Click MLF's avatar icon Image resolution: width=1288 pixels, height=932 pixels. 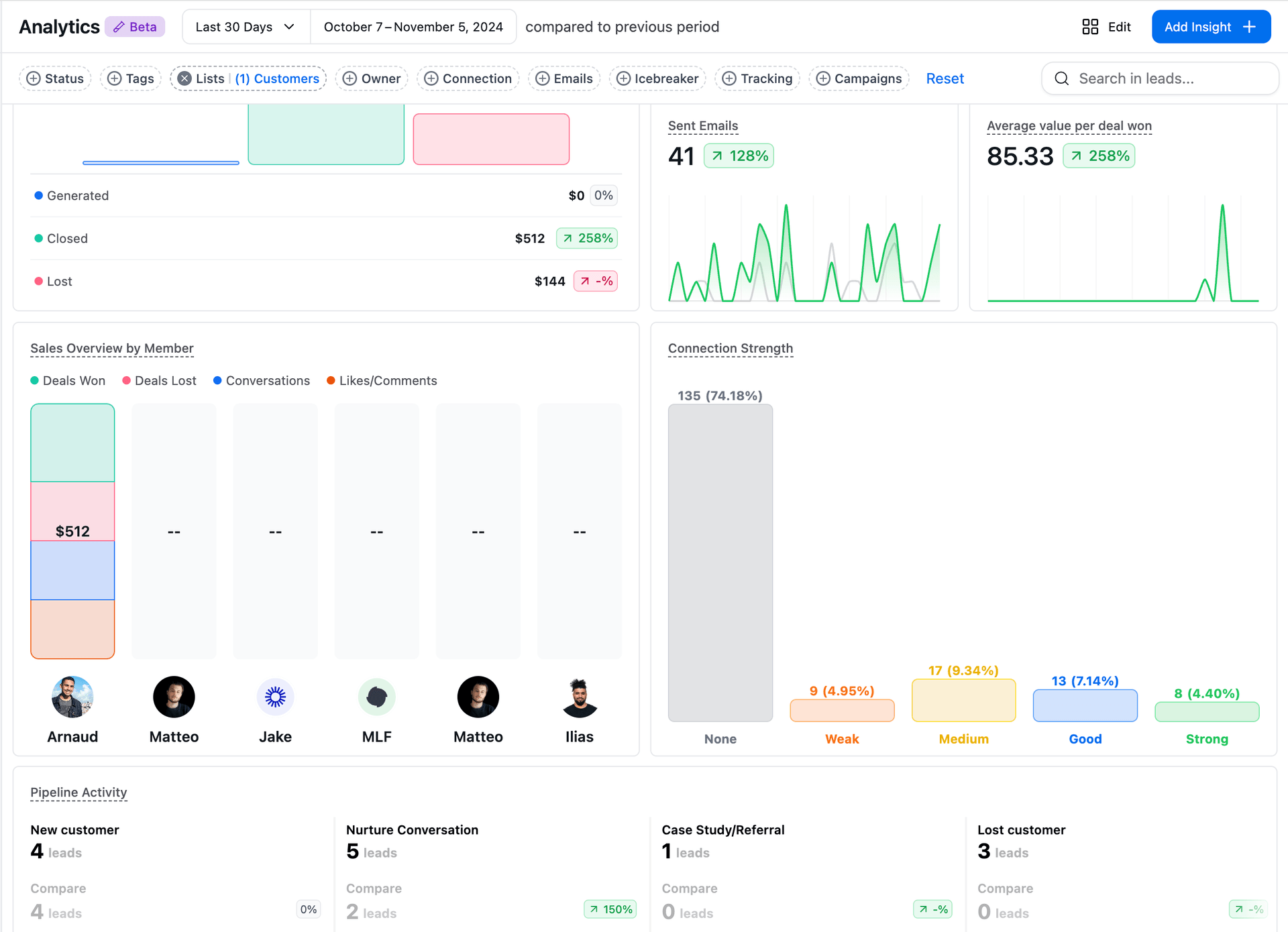[x=376, y=697]
